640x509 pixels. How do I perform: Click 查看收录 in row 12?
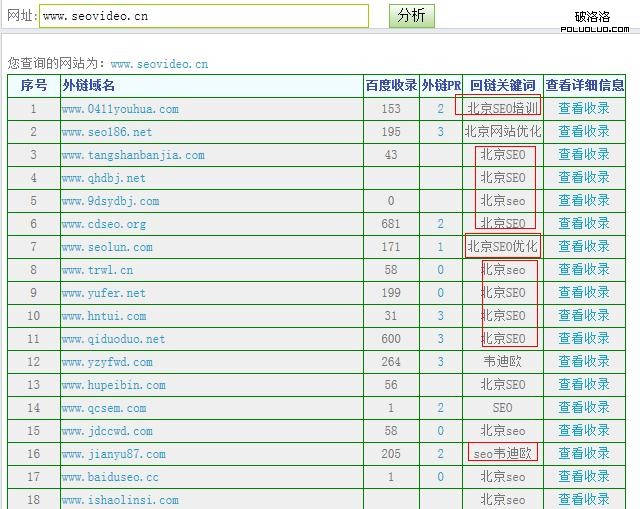(x=583, y=362)
